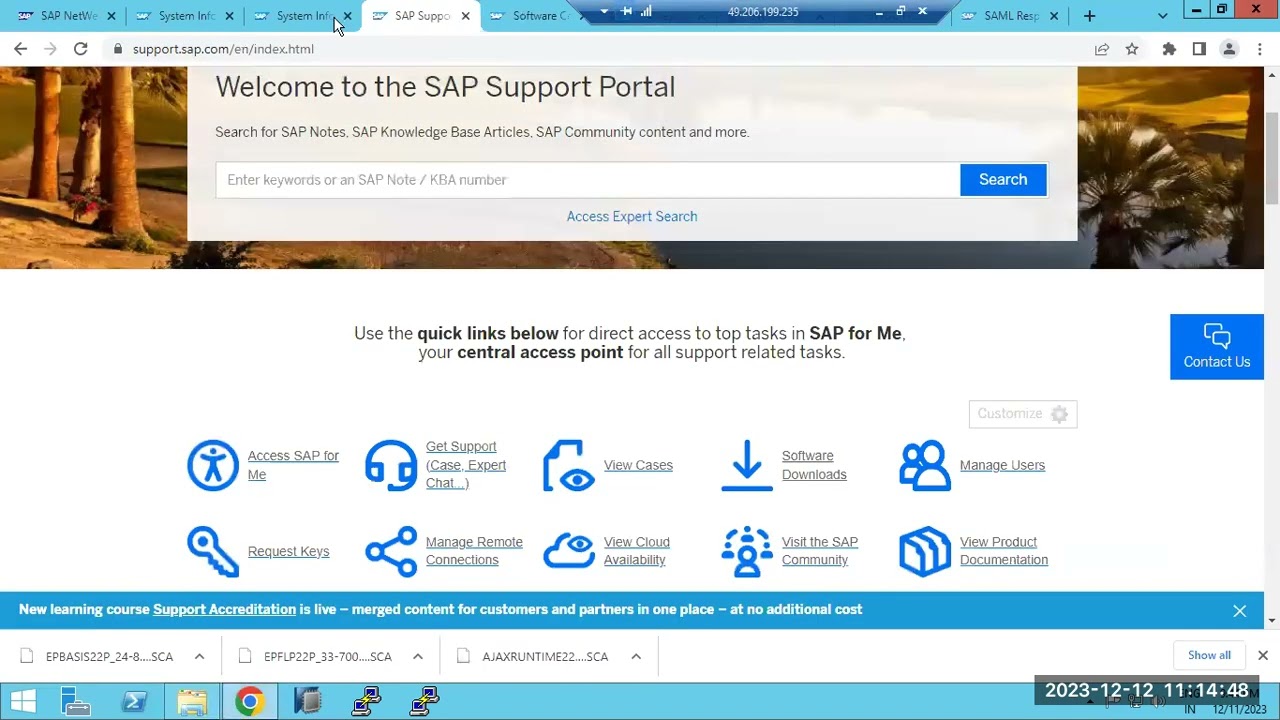Show all downloads

[1209, 655]
